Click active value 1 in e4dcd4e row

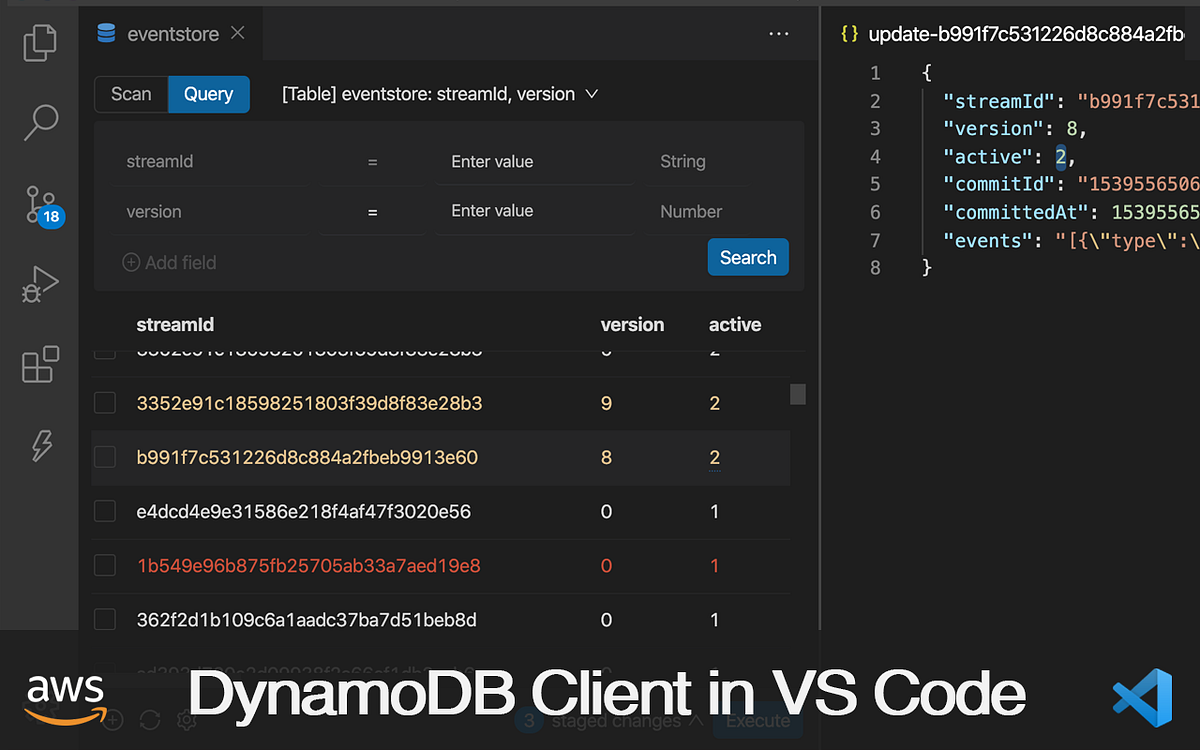(x=714, y=511)
